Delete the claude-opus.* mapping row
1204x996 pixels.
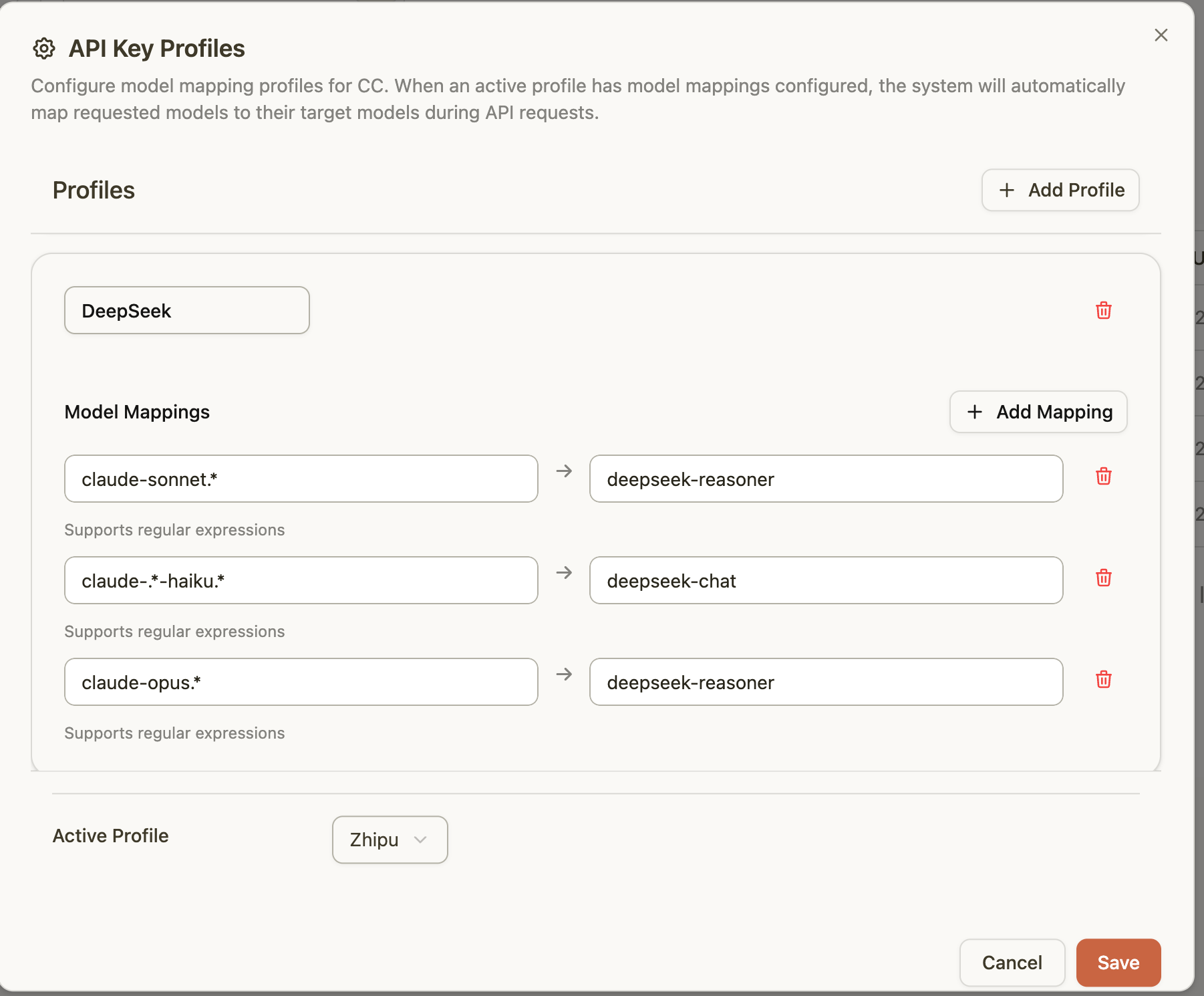coord(1103,679)
